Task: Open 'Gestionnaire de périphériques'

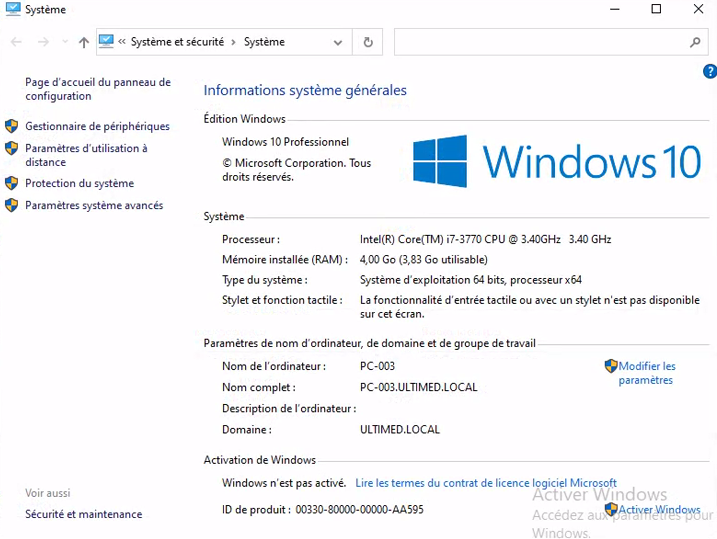Action: tap(97, 126)
